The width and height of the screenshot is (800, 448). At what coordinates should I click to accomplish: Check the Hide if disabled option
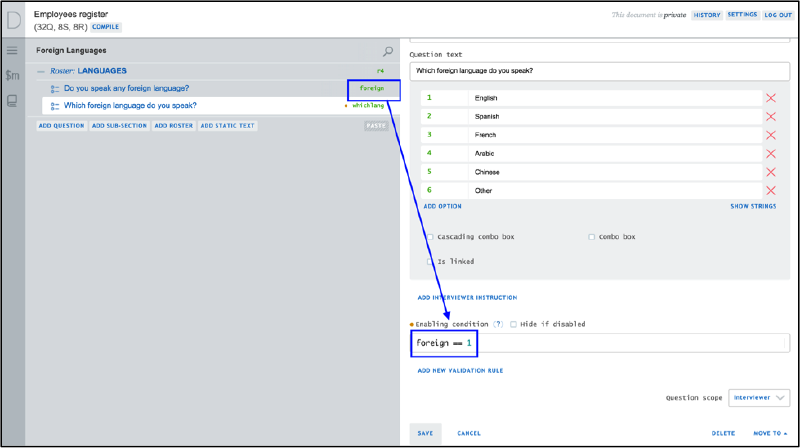tap(514, 325)
